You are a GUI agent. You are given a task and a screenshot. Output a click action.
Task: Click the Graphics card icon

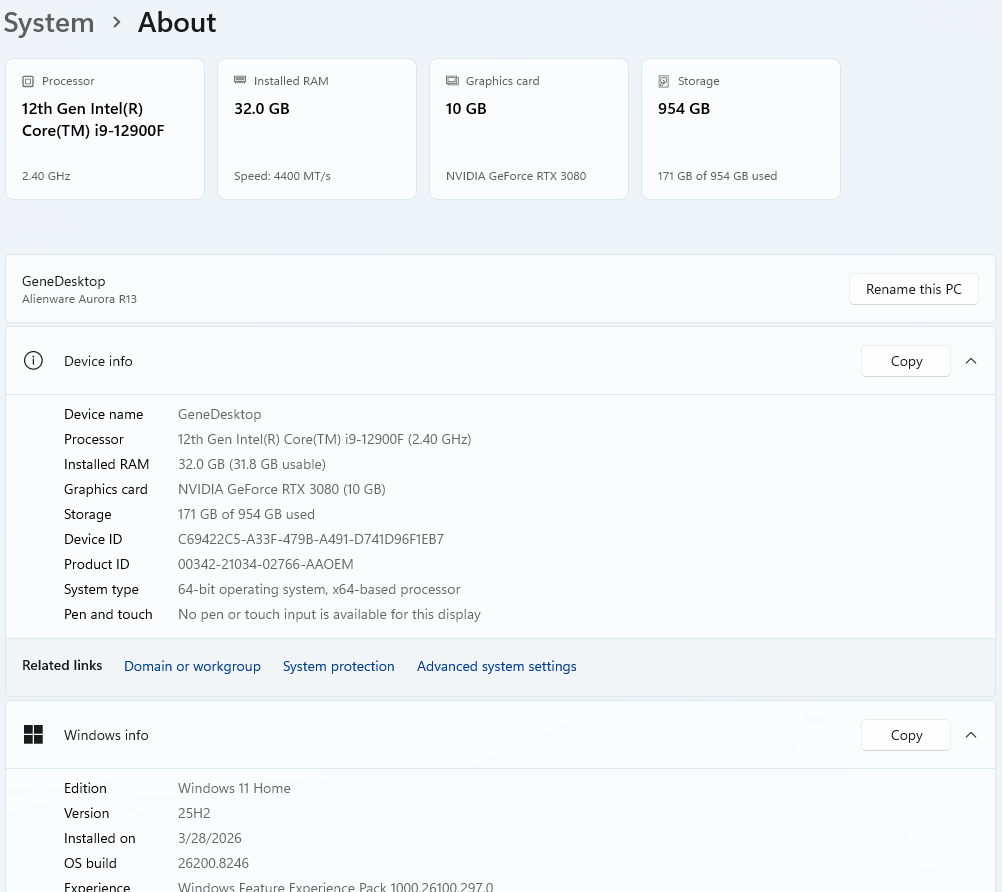pos(452,81)
